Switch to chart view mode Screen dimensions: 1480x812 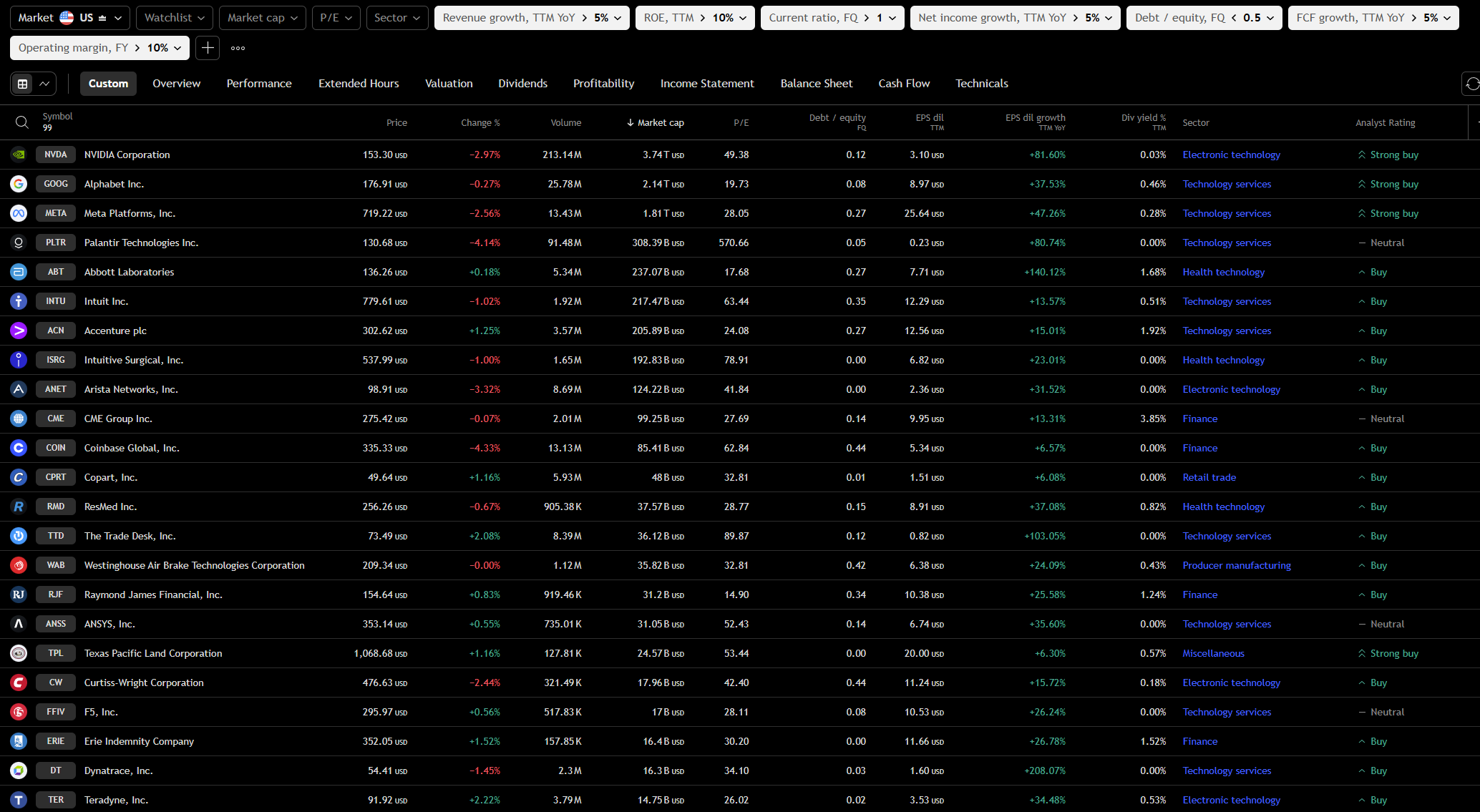[44, 84]
